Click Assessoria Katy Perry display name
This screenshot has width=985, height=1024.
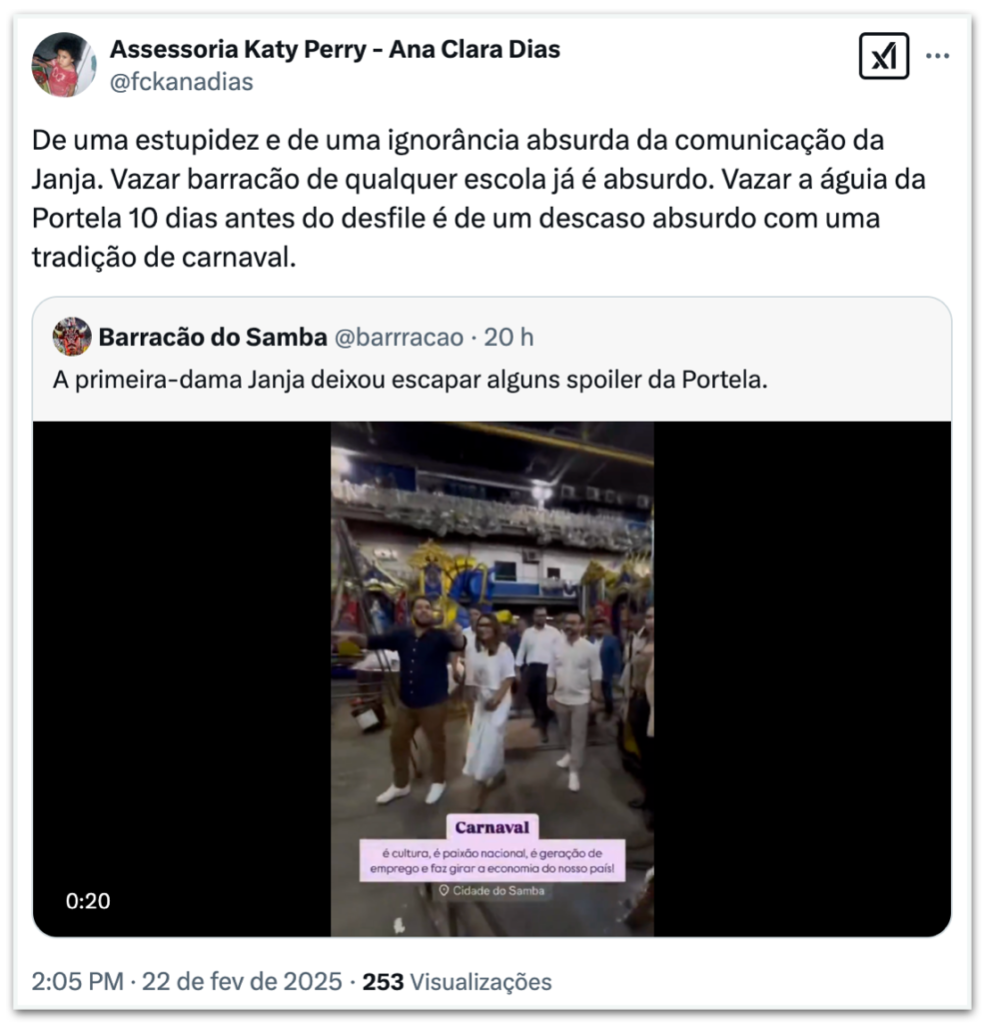(335, 49)
